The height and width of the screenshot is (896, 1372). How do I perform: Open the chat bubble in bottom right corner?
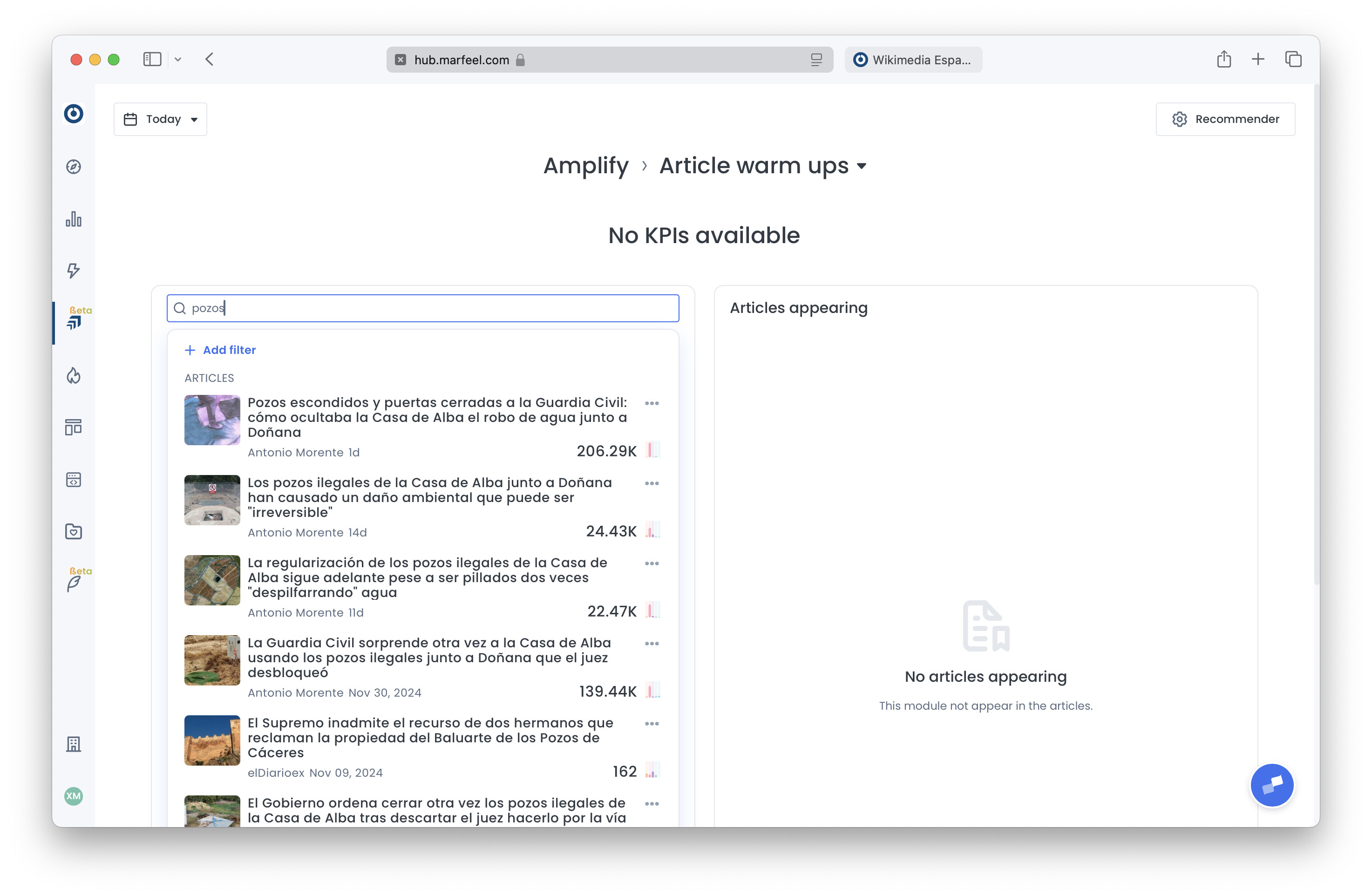[1272, 785]
